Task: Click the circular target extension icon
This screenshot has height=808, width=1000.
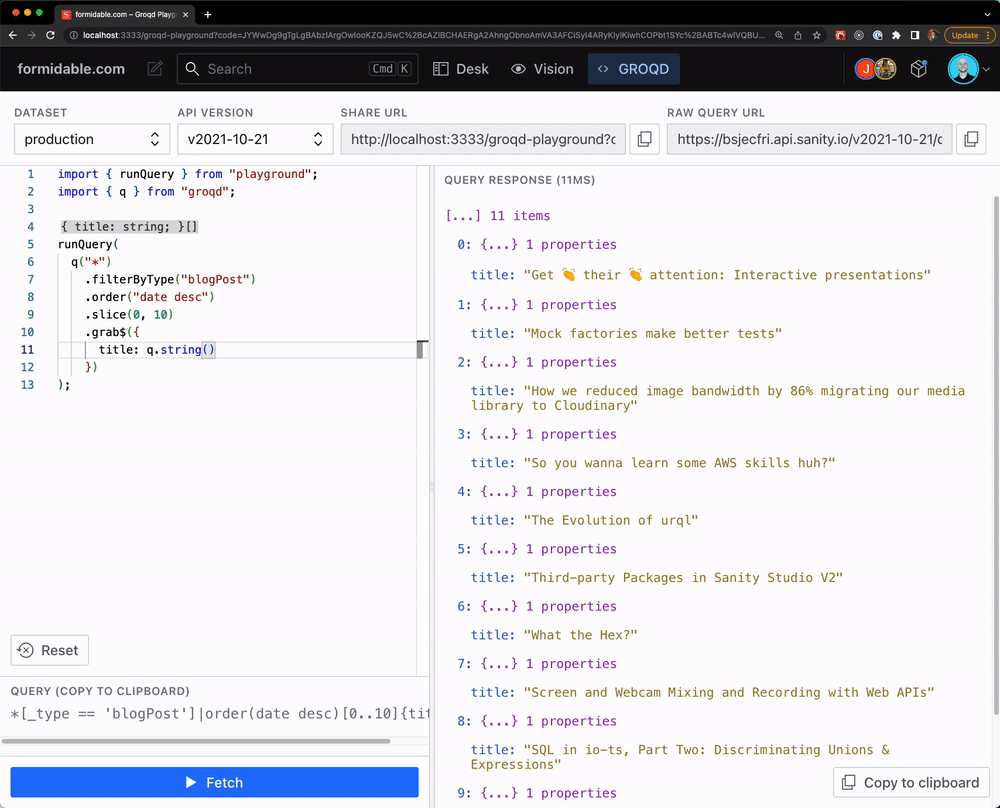Action: coord(859,35)
